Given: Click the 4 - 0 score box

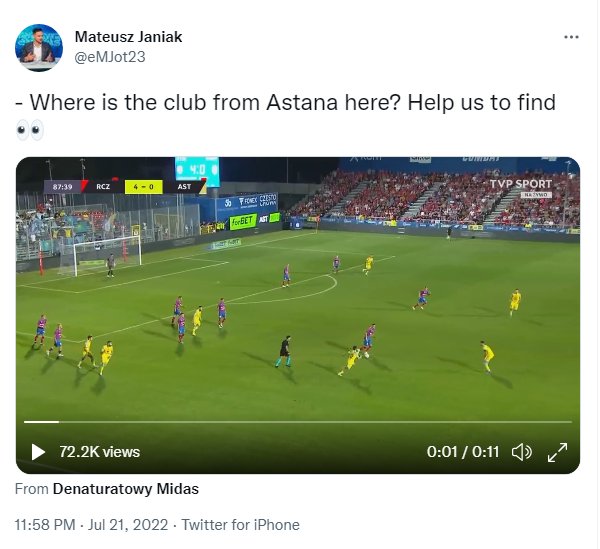Looking at the screenshot, I should coord(143,187).
